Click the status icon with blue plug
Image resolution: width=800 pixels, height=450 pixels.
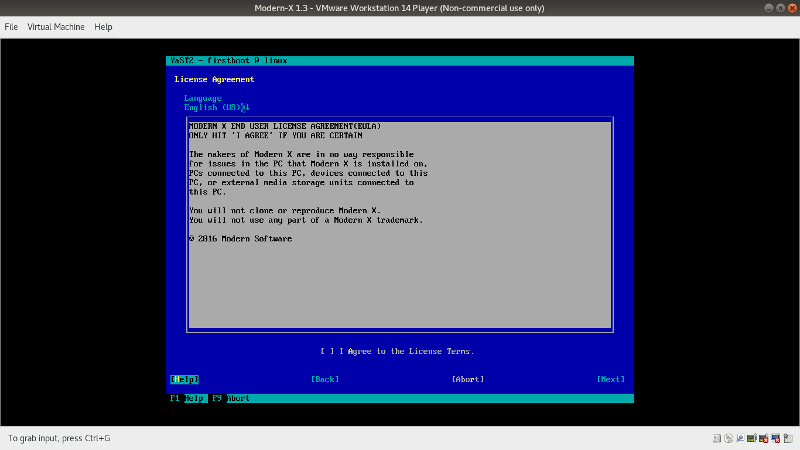coord(740,438)
